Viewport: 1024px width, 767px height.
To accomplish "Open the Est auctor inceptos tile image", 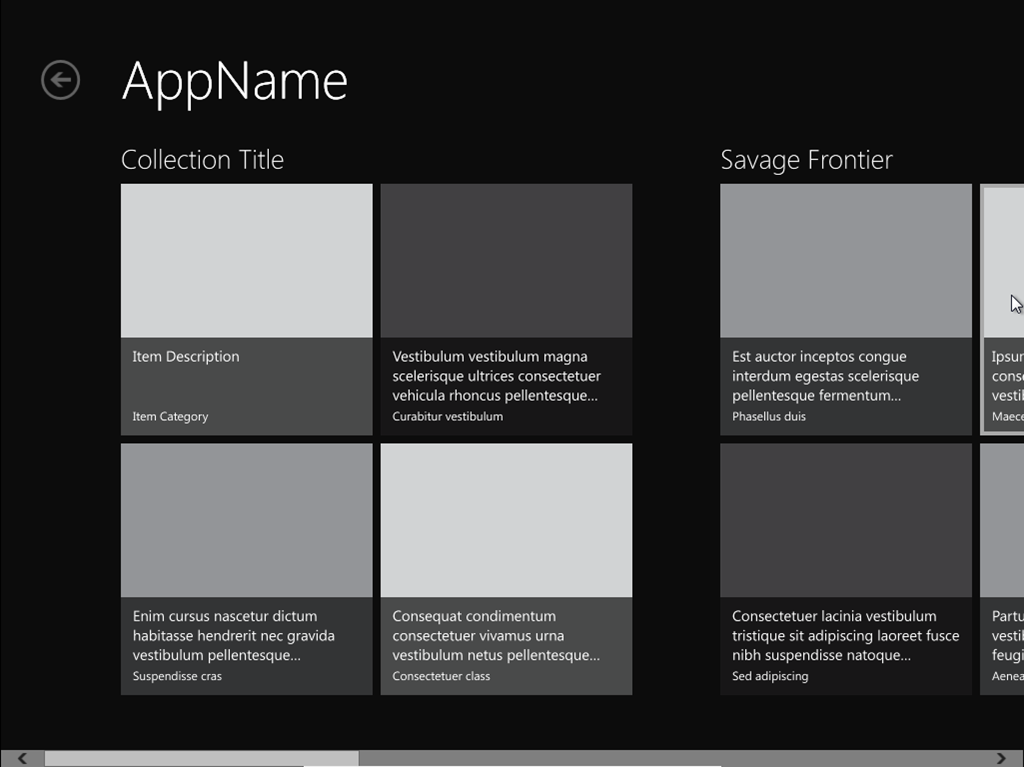I will [x=846, y=261].
